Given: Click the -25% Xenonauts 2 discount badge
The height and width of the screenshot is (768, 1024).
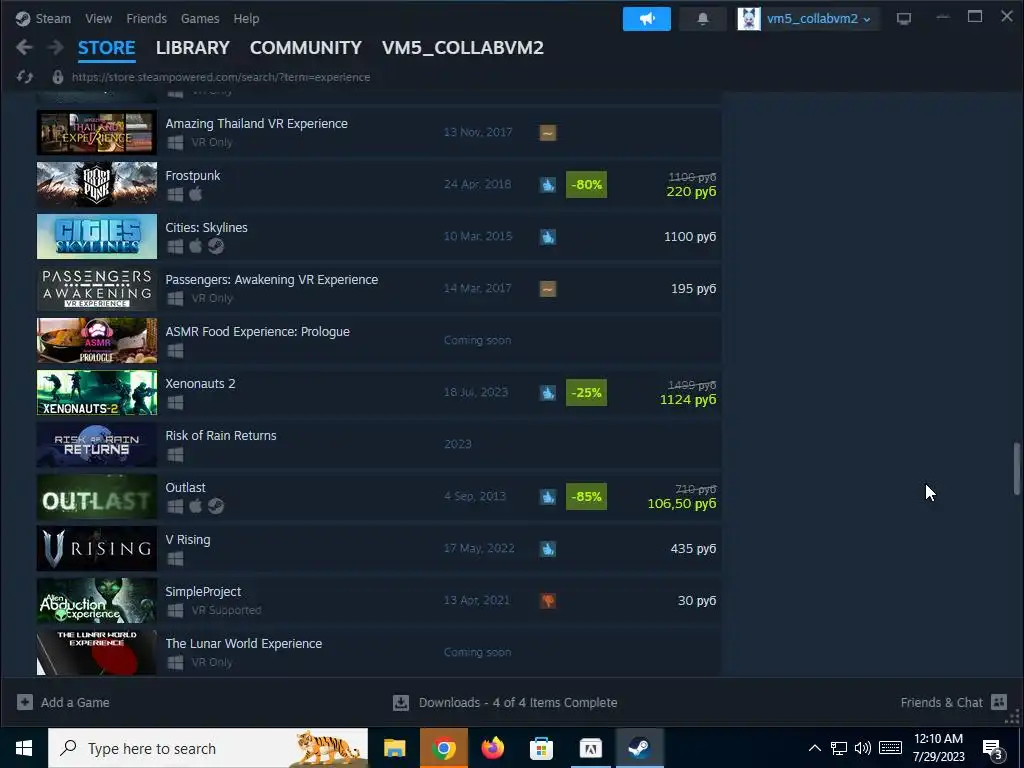Looking at the screenshot, I should coord(586,392).
